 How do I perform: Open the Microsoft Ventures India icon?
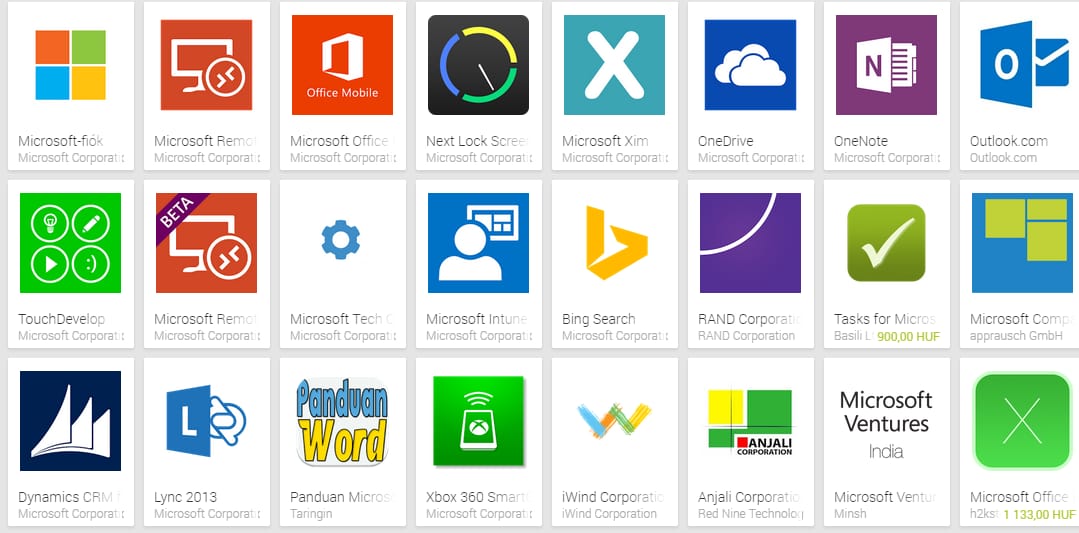click(886, 424)
